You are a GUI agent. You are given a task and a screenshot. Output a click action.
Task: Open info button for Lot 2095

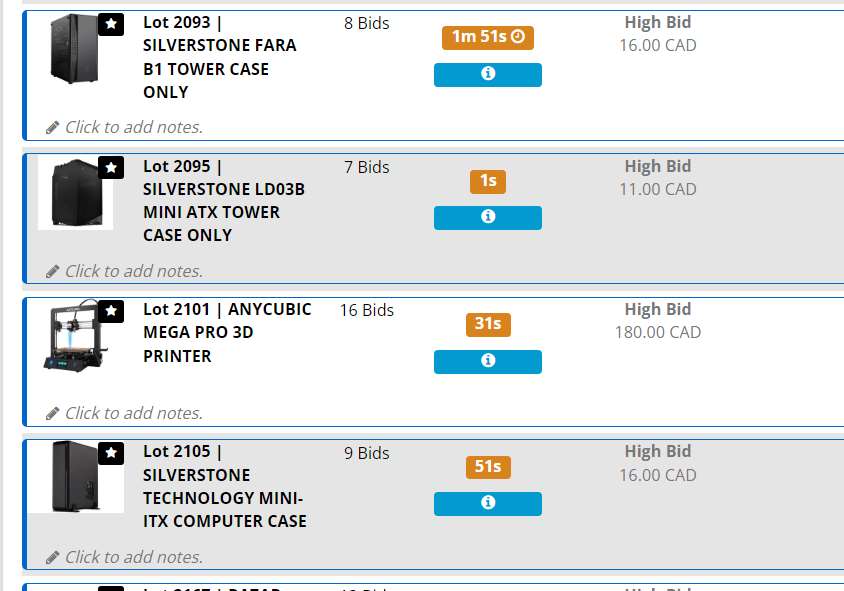pyautogui.click(x=488, y=218)
